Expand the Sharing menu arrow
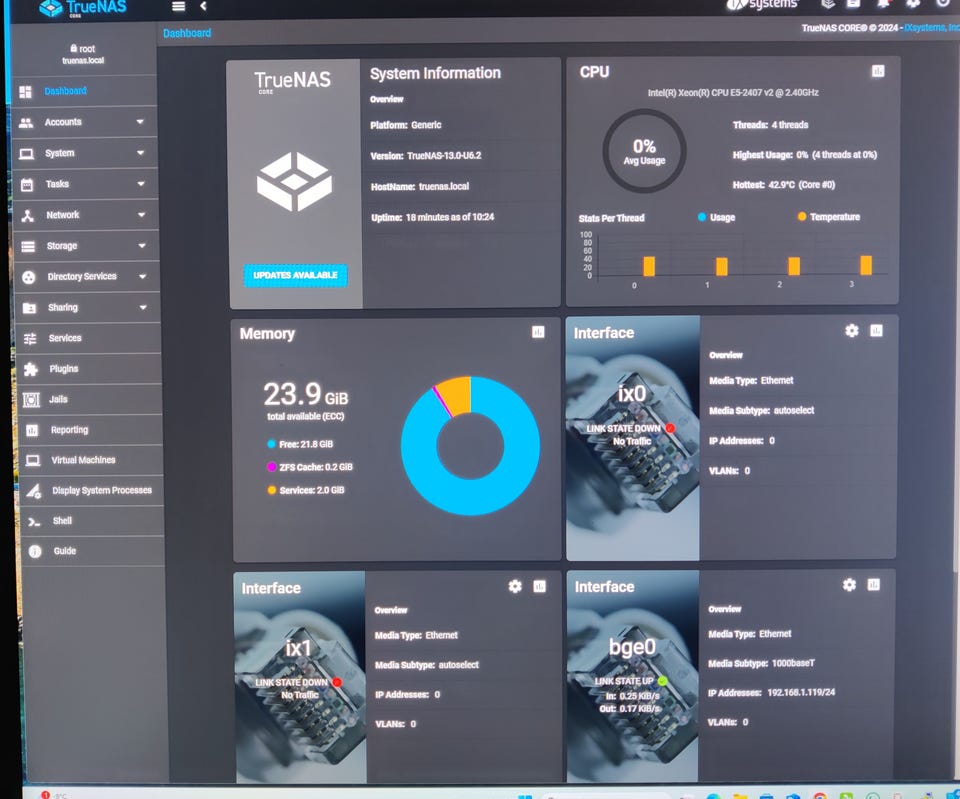Viewport: 960px width, 799px height. coord(143,307)
